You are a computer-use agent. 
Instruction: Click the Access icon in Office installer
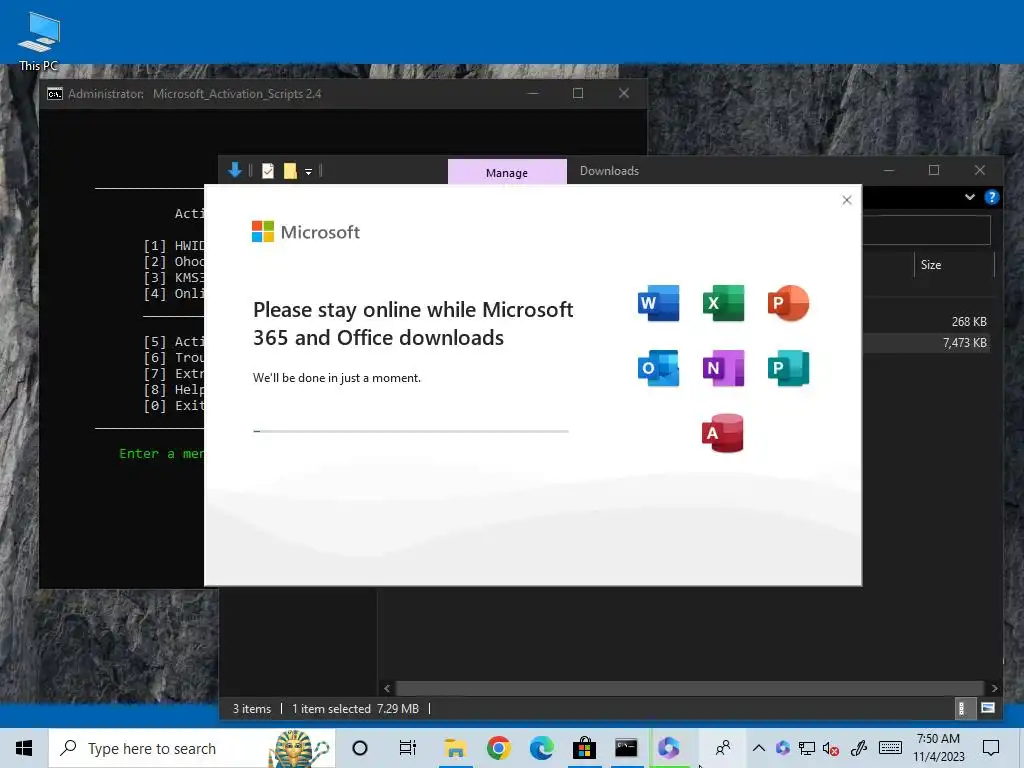723,433
